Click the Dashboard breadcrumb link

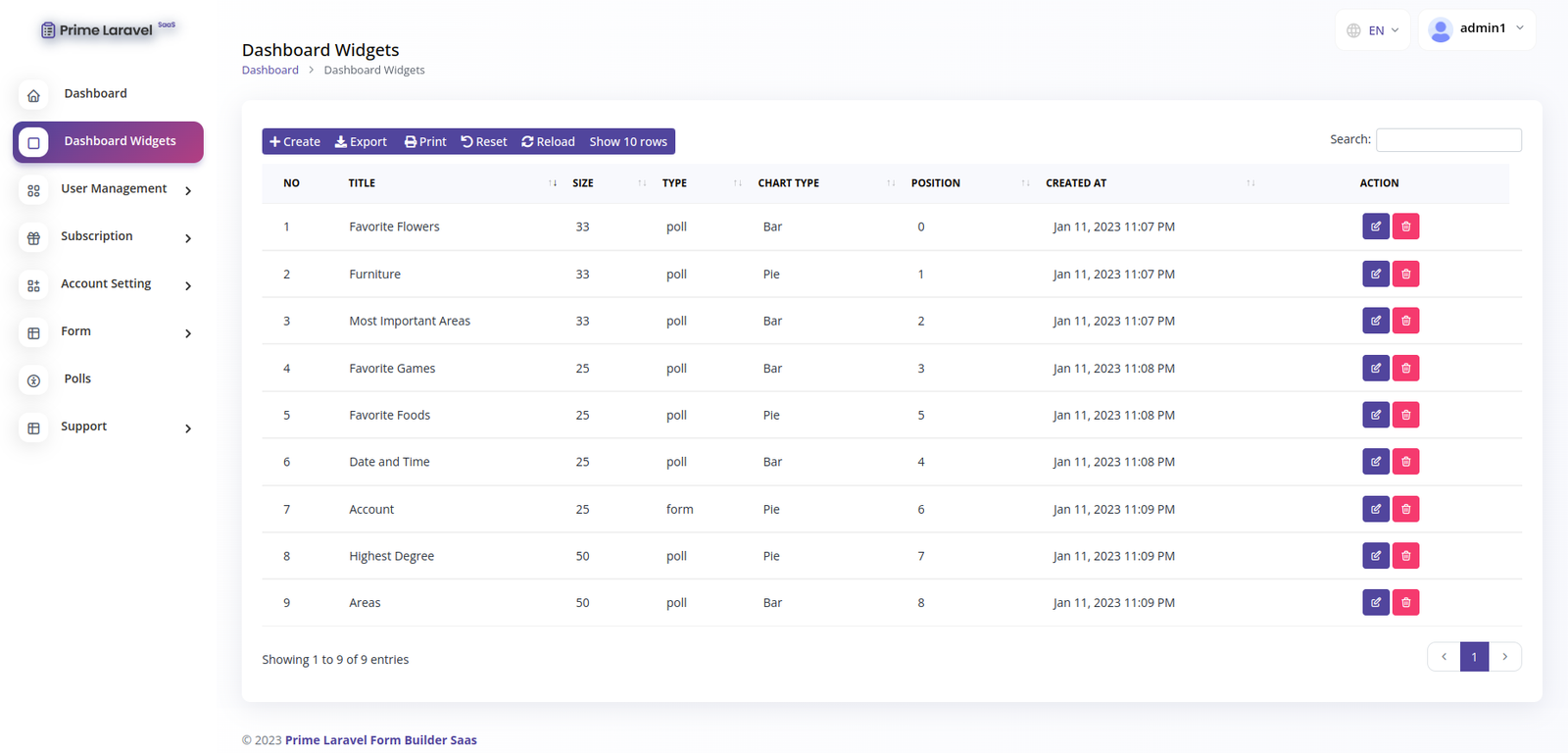(x=269, y=71)
